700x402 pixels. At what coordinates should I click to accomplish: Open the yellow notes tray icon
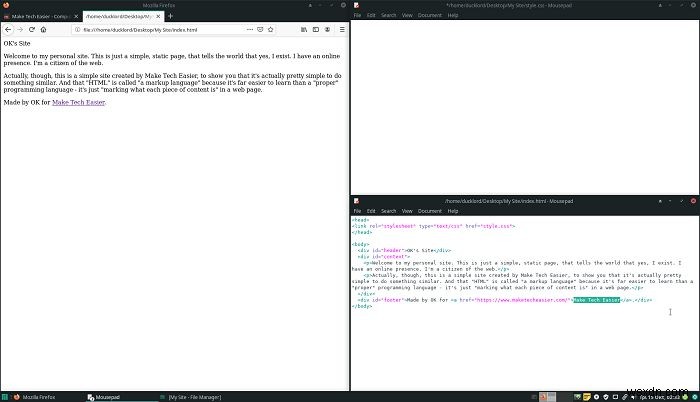coord(587,397)
